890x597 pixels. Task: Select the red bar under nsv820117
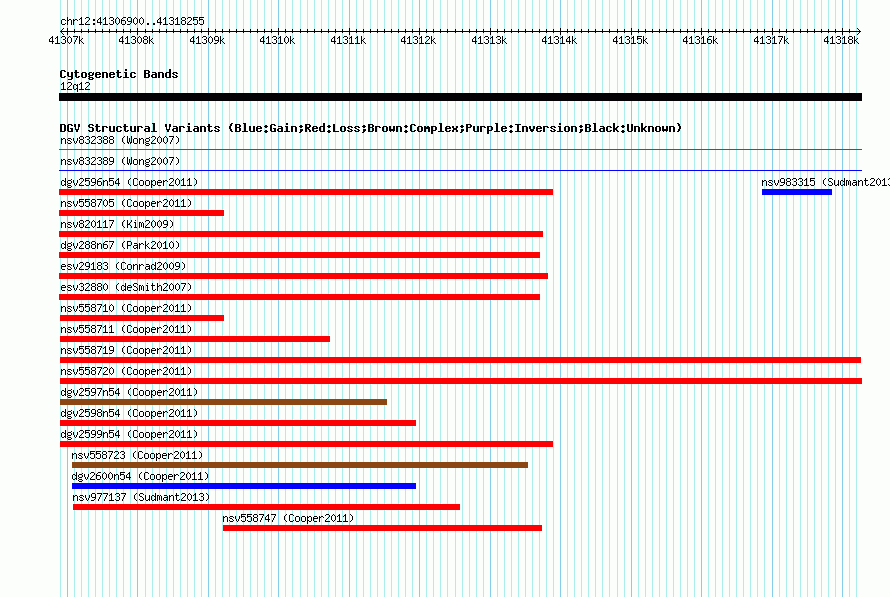[301, 234]
